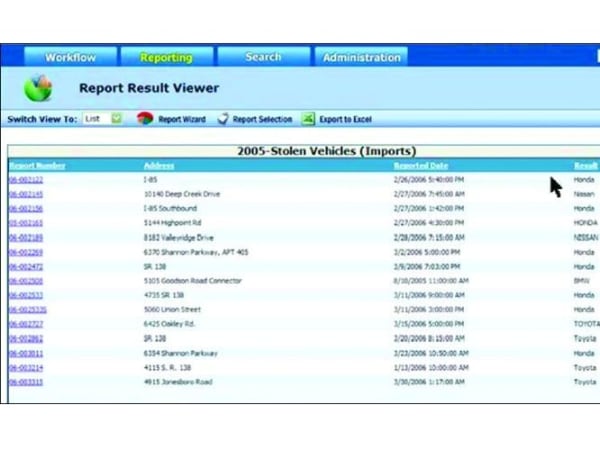Open report 06-002189 for Valleyridge Drive
600x450 pixels.
26,238
